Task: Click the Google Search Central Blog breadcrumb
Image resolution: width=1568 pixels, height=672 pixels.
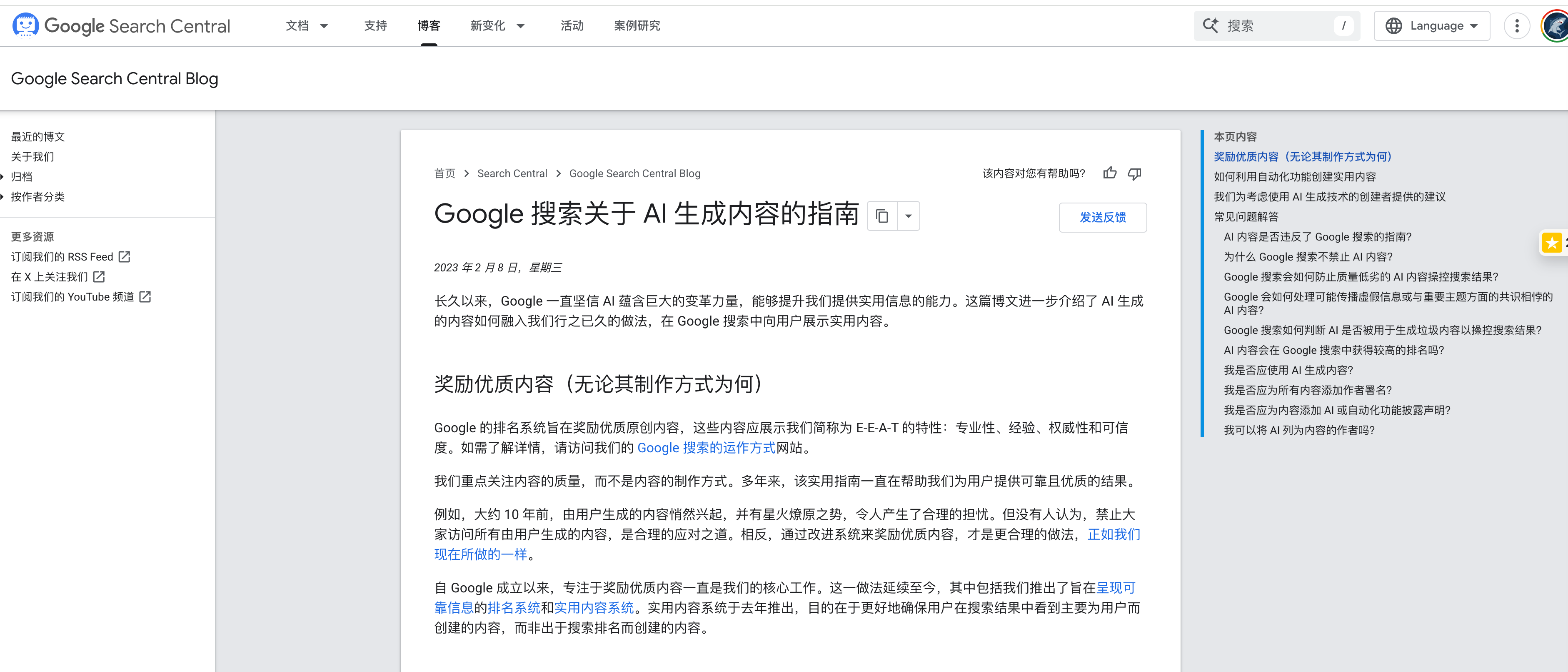Action: (x=635, y=174)
